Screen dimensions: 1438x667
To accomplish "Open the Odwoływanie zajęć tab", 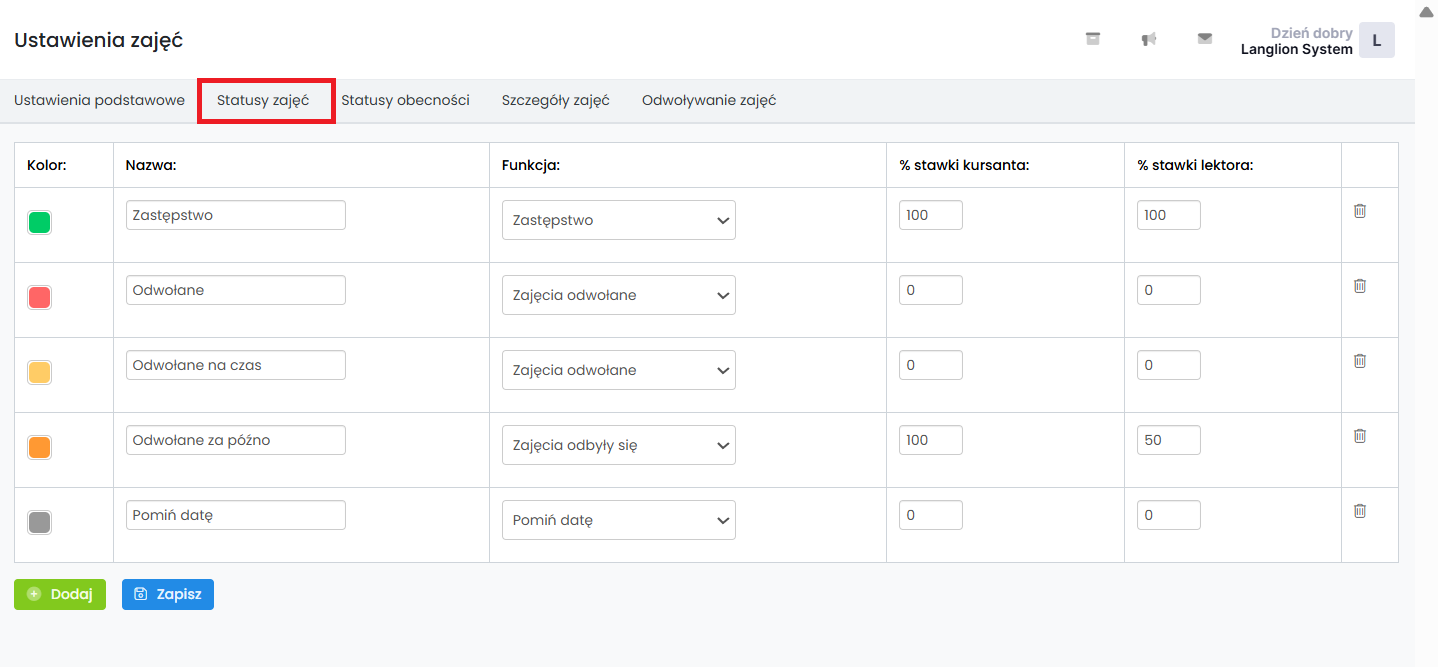I will [708, 100].
